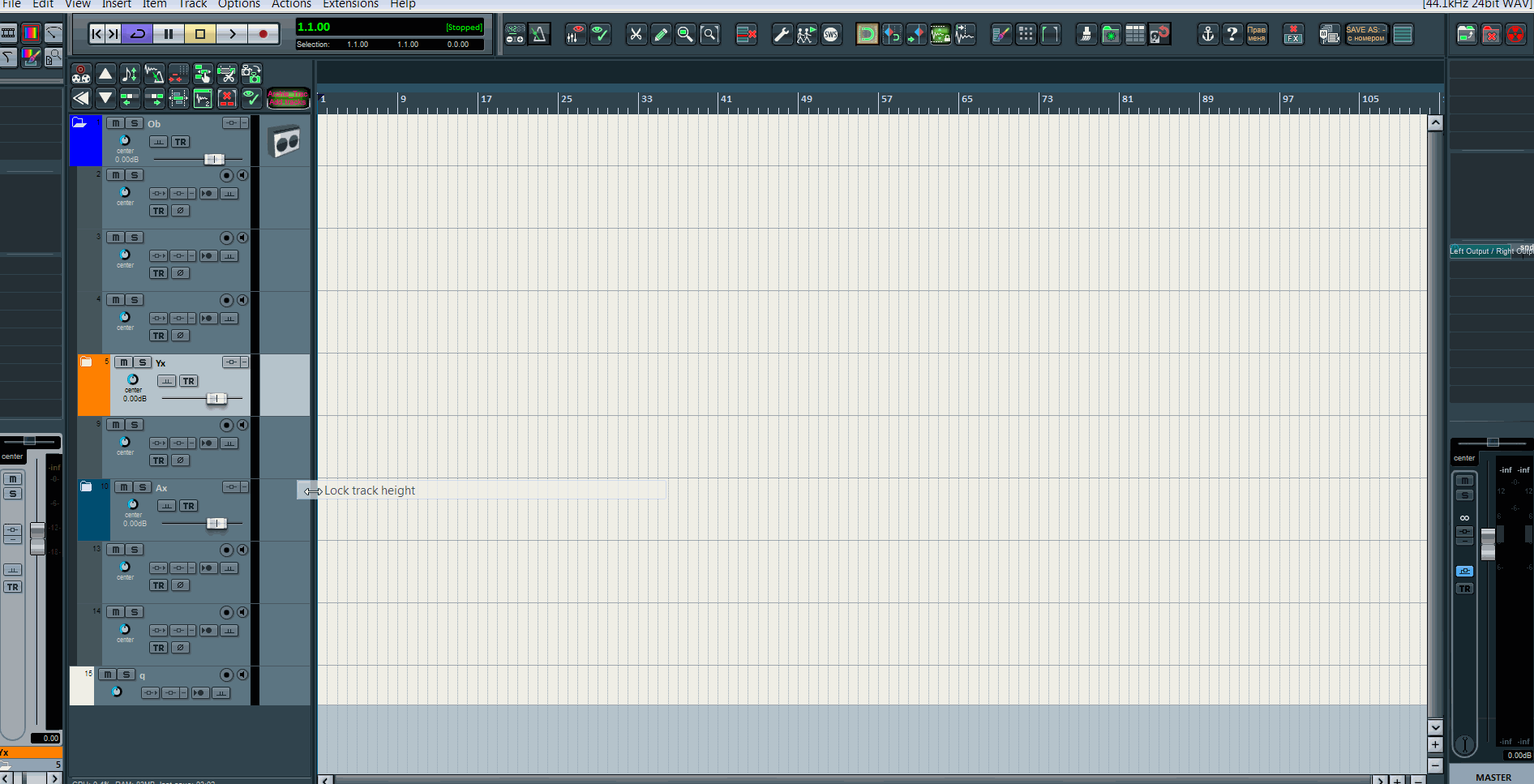Click the anchor icon in the toolbar
This screenshot has width=1534, height=784.
(1208, 34)
